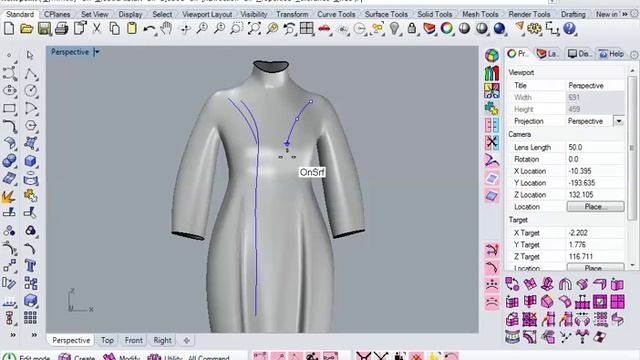Click the Undo arrow icon

coord(149,29)
